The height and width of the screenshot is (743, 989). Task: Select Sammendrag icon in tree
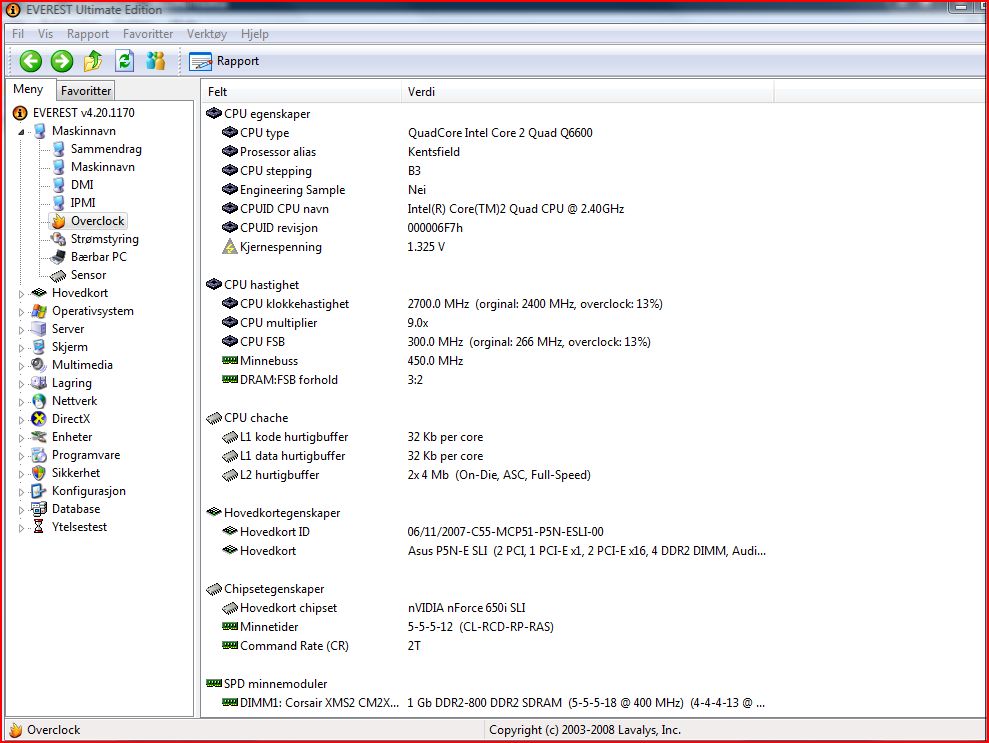coord(59,149)
